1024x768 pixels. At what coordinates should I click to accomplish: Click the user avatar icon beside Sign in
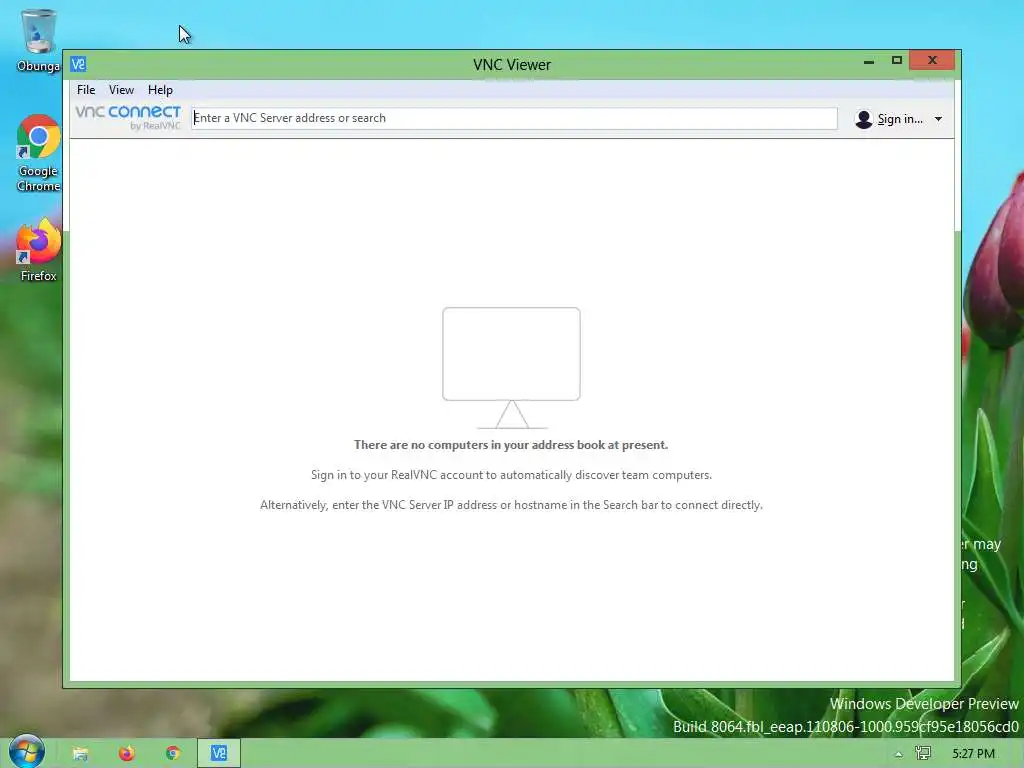tap(863, 119)
